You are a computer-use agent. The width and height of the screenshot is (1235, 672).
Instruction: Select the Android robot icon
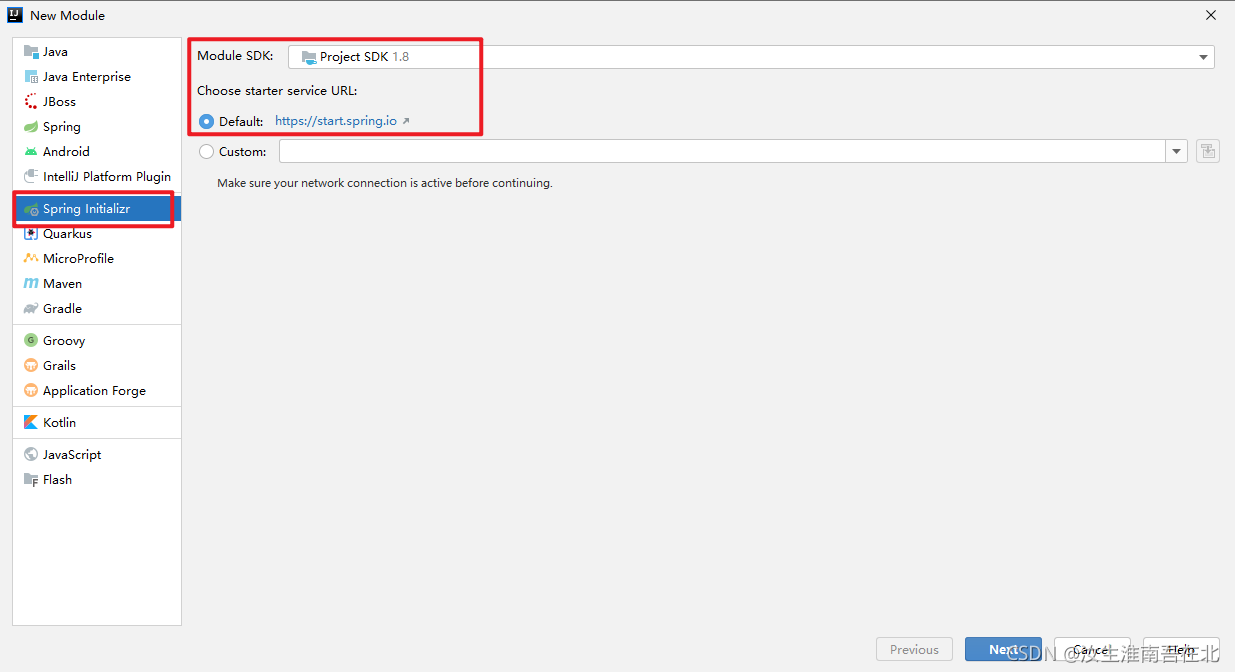coord(31,152)
